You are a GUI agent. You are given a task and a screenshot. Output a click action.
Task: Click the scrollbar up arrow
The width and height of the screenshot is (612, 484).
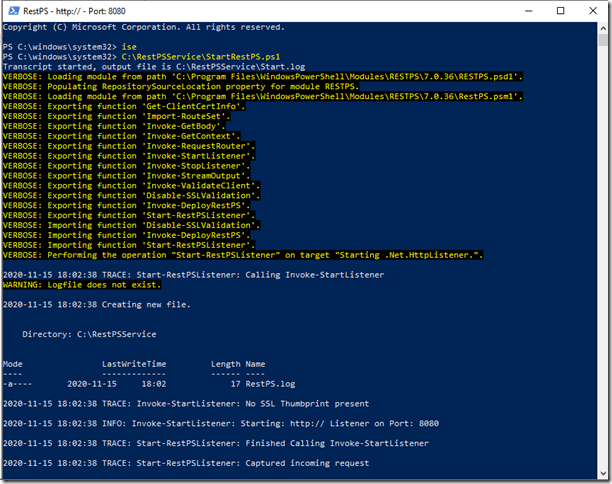tap(603, 27)
